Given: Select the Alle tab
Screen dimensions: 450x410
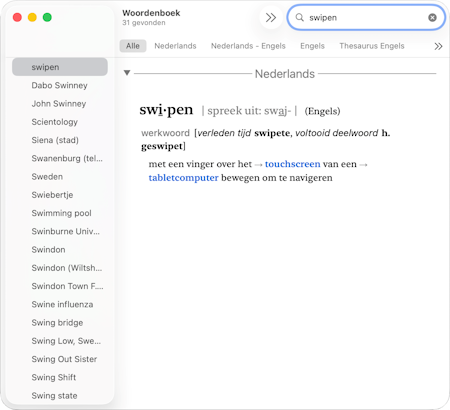Looking at the screenshot, I should pos(133,46).
